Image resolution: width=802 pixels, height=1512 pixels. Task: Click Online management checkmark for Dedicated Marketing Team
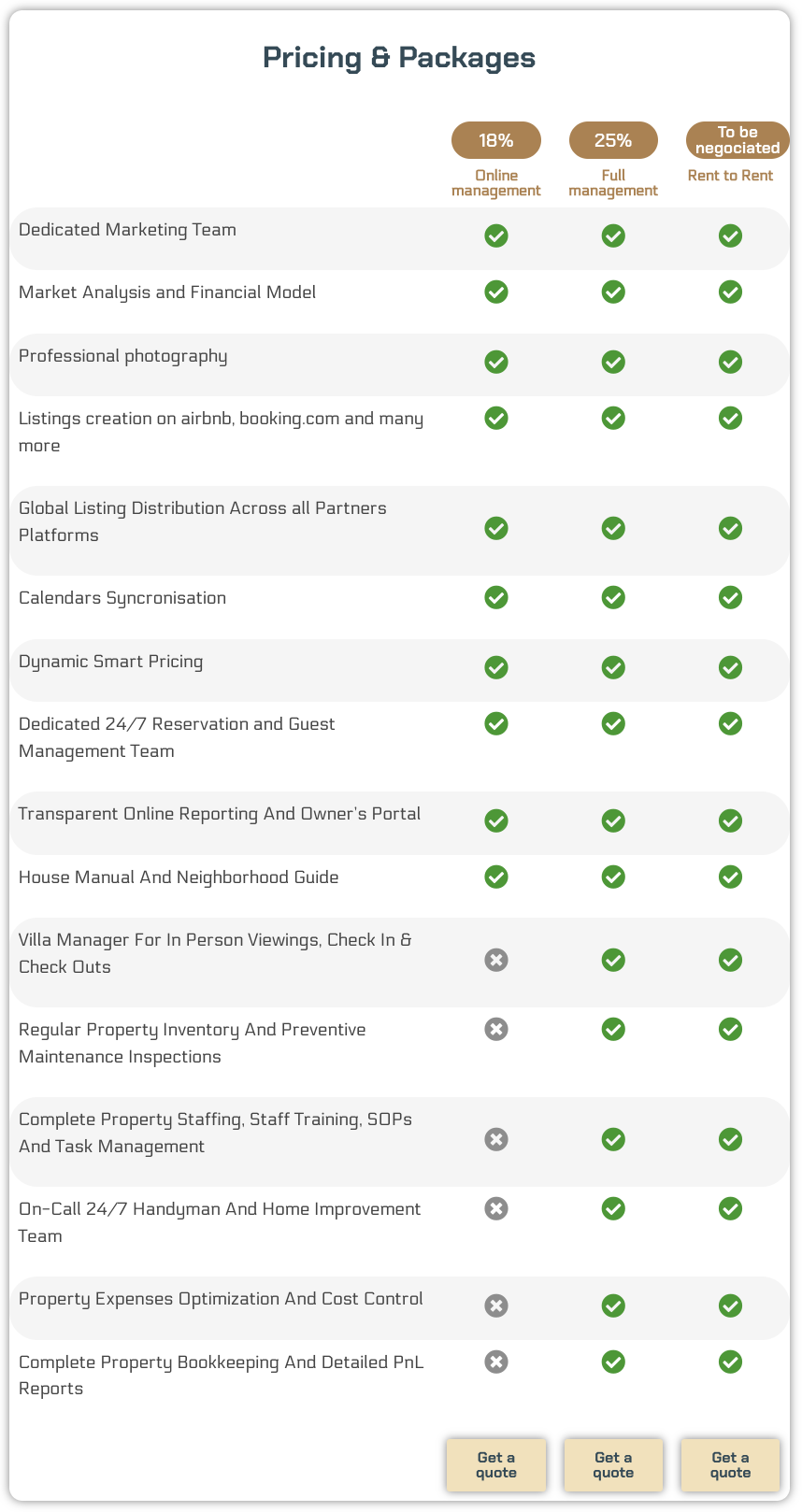point(496,235)
